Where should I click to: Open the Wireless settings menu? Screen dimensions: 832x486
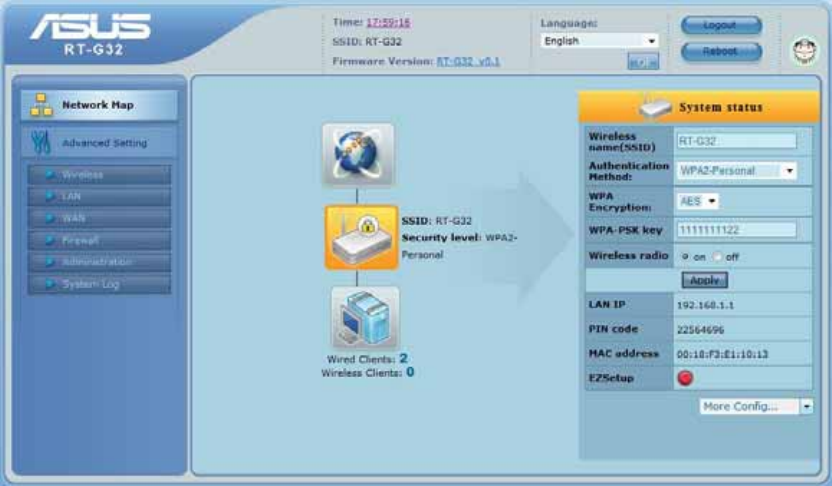(99, 175)
